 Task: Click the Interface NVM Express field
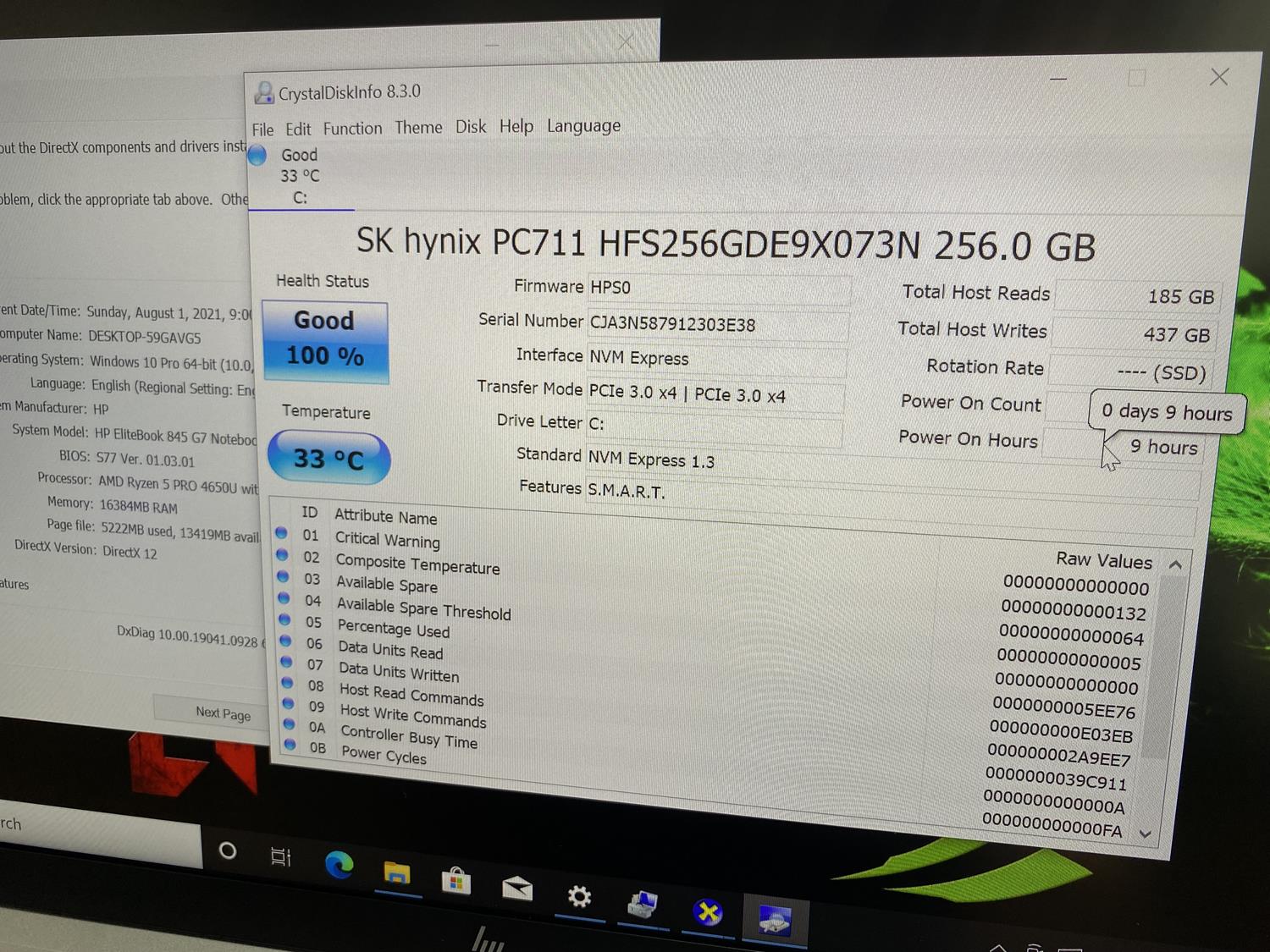tap(715, 360)
